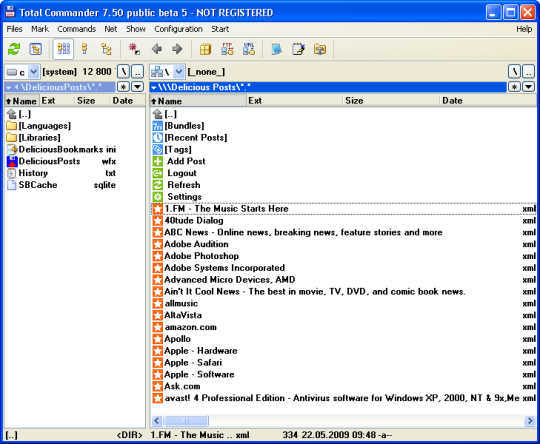Open the right panel history dropdown arrow

click(x=529, y=87)
